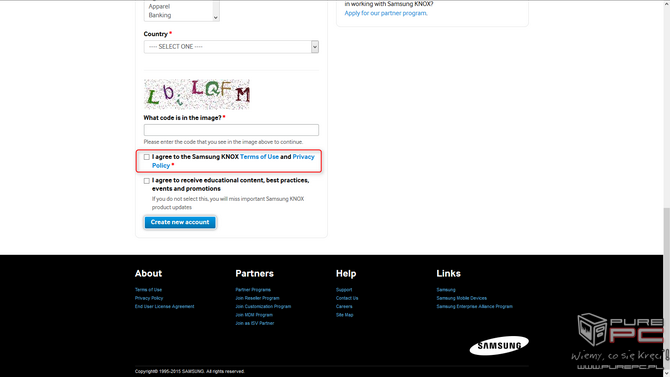Image resolution: width=670 pixels, height=377 pixels.
Task: Focus the captcha code input field
Action: [x=231, y=130]
